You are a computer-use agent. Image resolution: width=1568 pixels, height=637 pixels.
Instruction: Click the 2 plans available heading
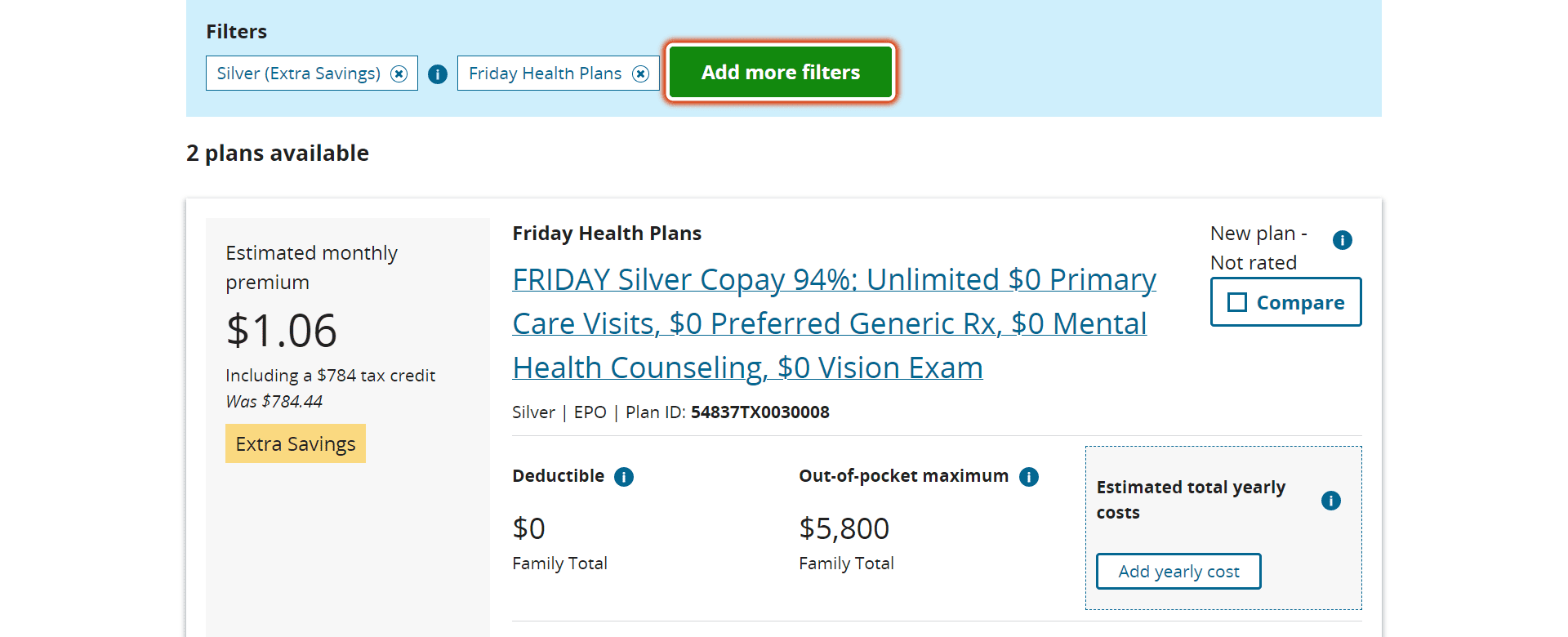point(278,154)
